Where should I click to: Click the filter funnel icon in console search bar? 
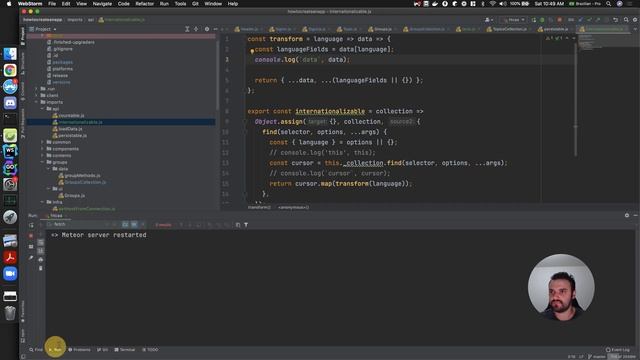point(246,225)
